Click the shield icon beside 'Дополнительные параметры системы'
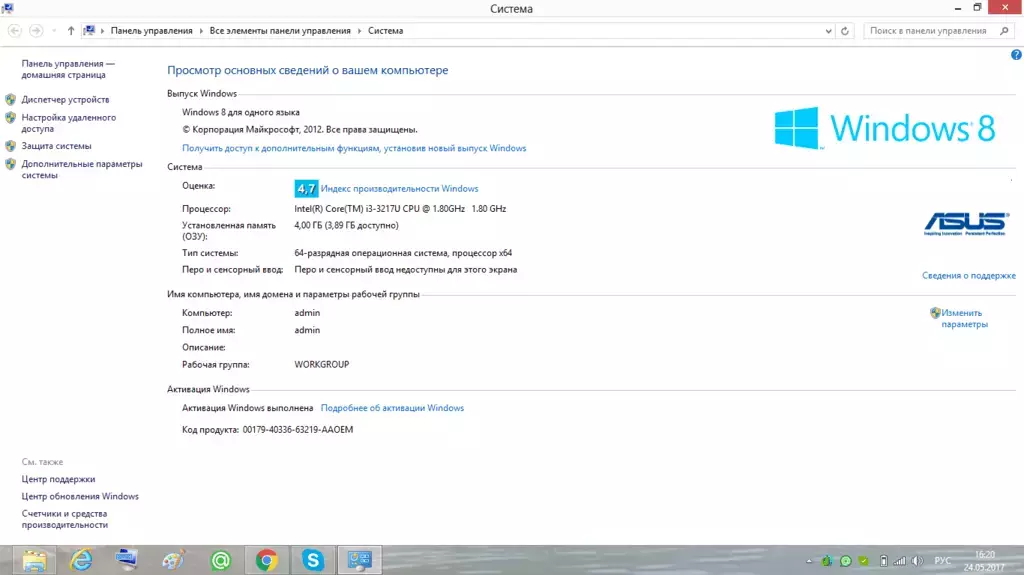 [10, 164]
